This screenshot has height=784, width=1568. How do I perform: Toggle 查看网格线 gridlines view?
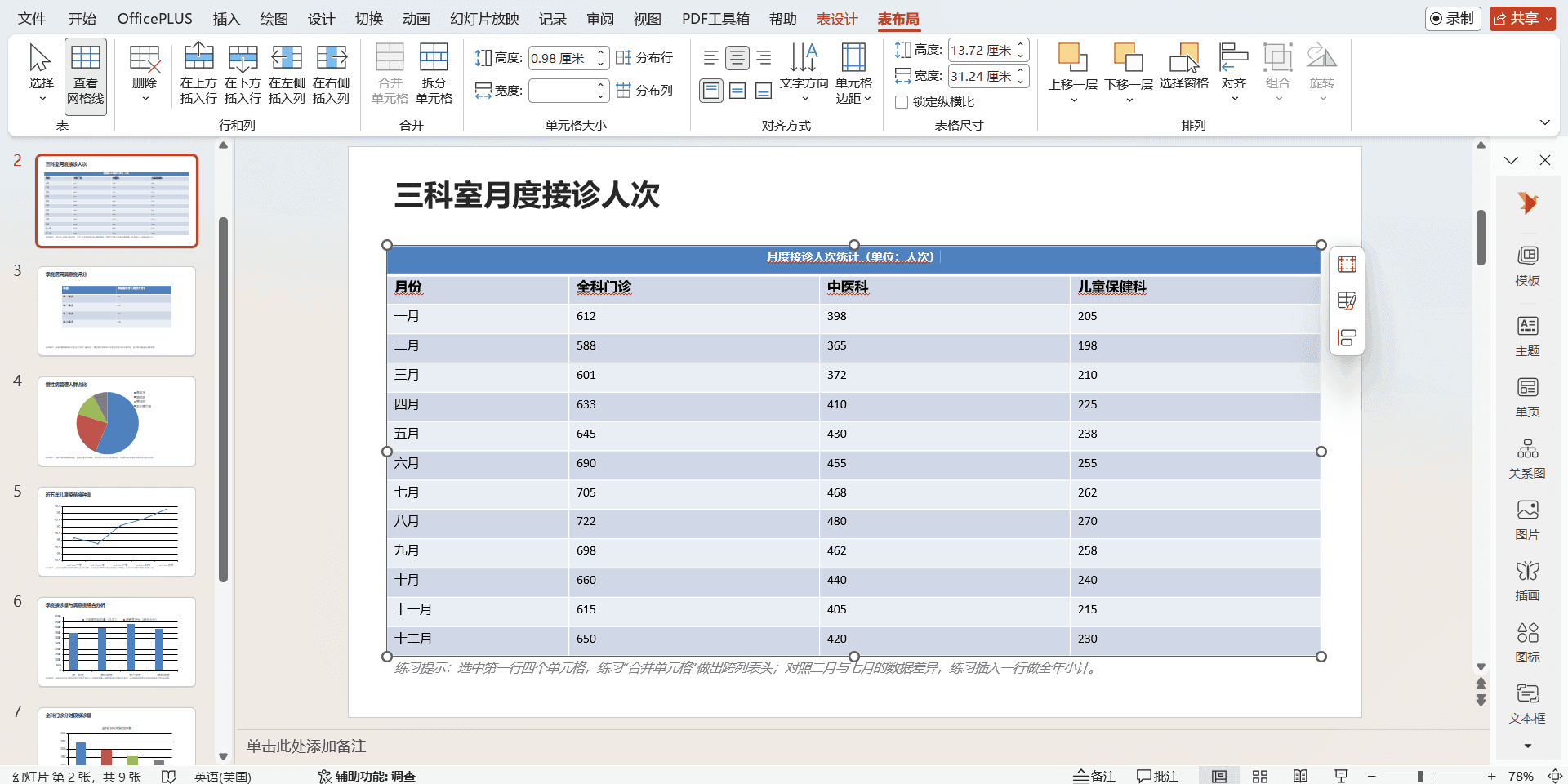(x=86, y=75)
